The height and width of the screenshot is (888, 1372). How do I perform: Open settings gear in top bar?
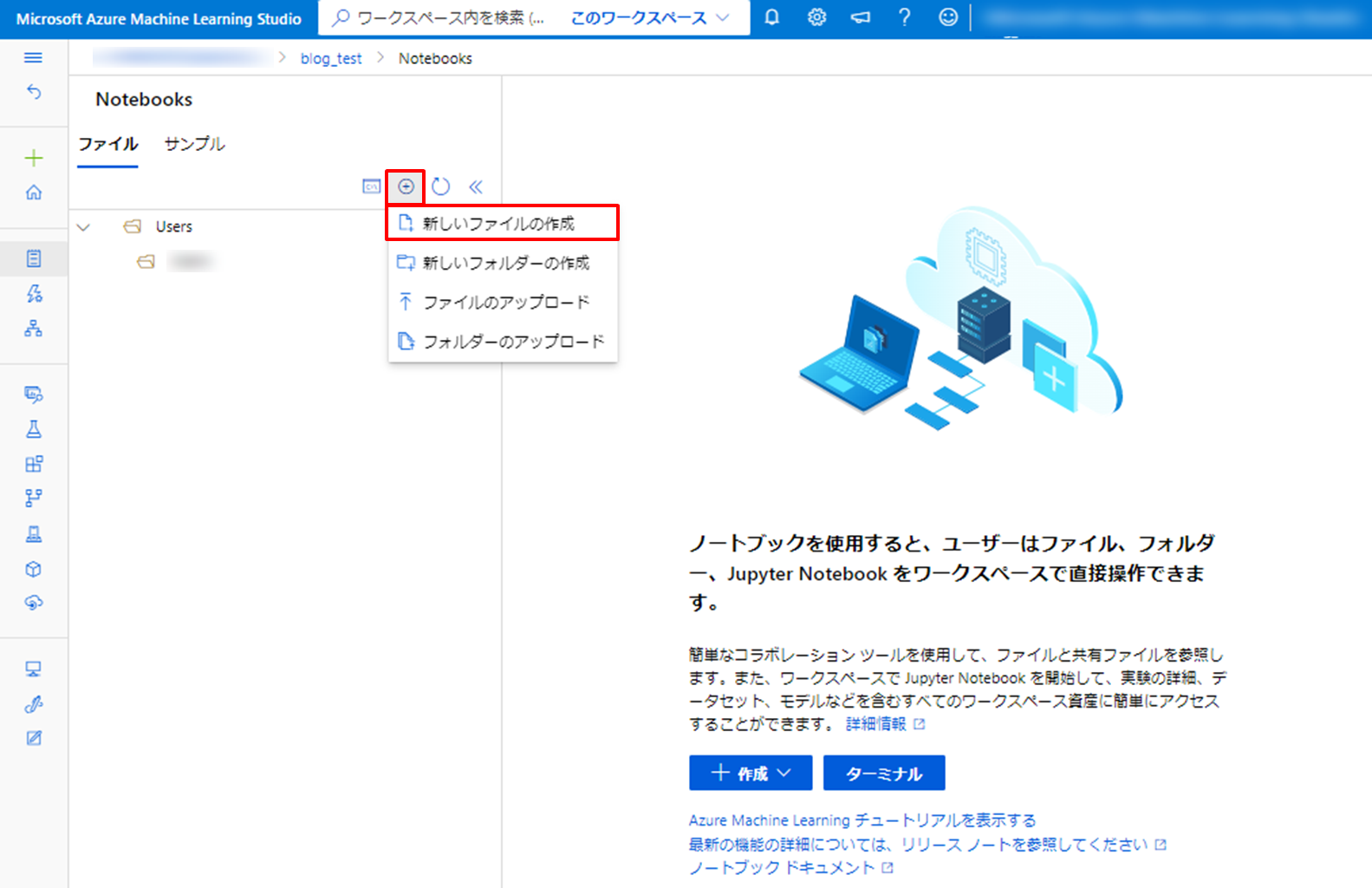coord(816,17)
